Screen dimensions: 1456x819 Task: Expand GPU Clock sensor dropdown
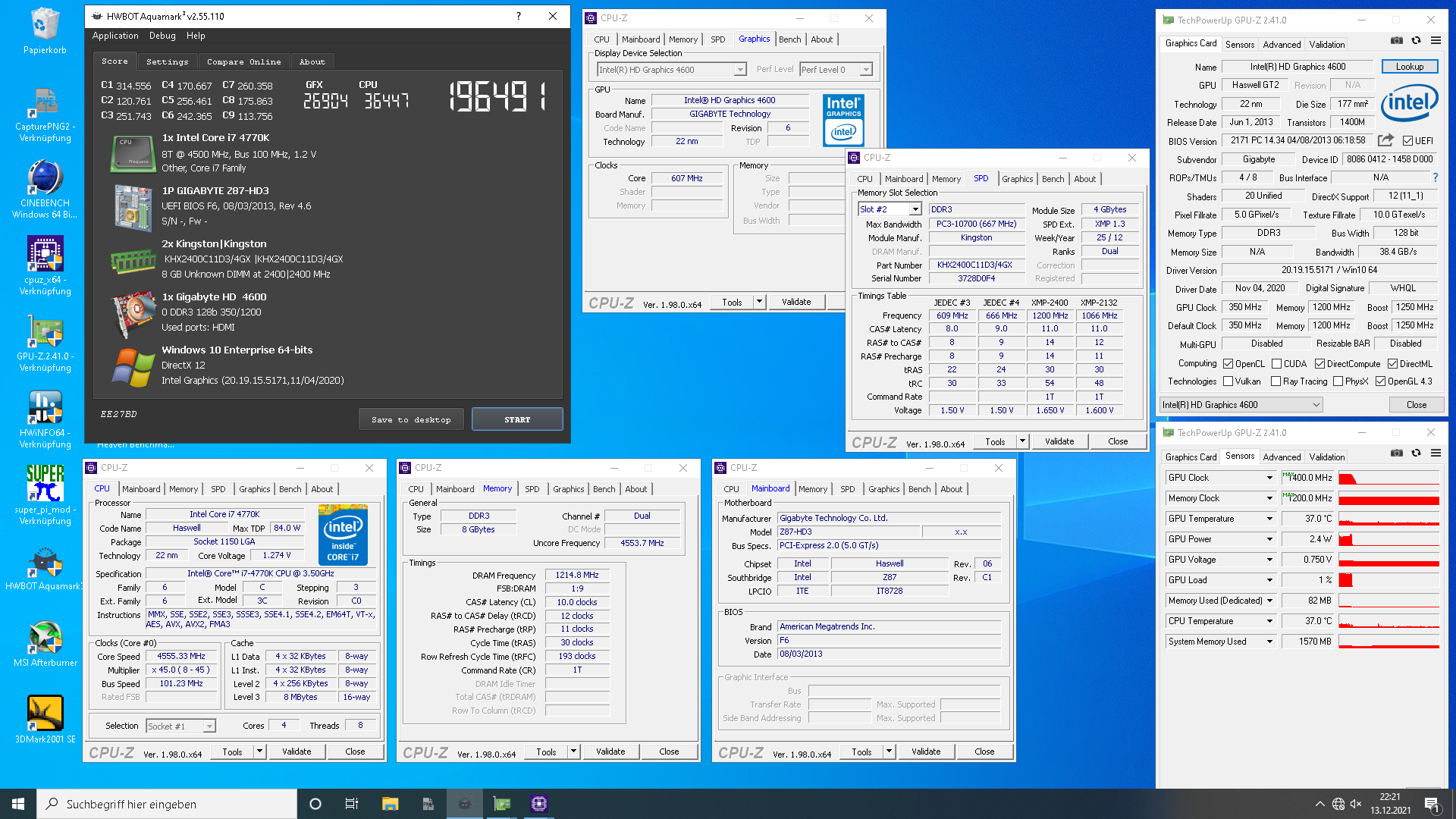[1269, 478]
